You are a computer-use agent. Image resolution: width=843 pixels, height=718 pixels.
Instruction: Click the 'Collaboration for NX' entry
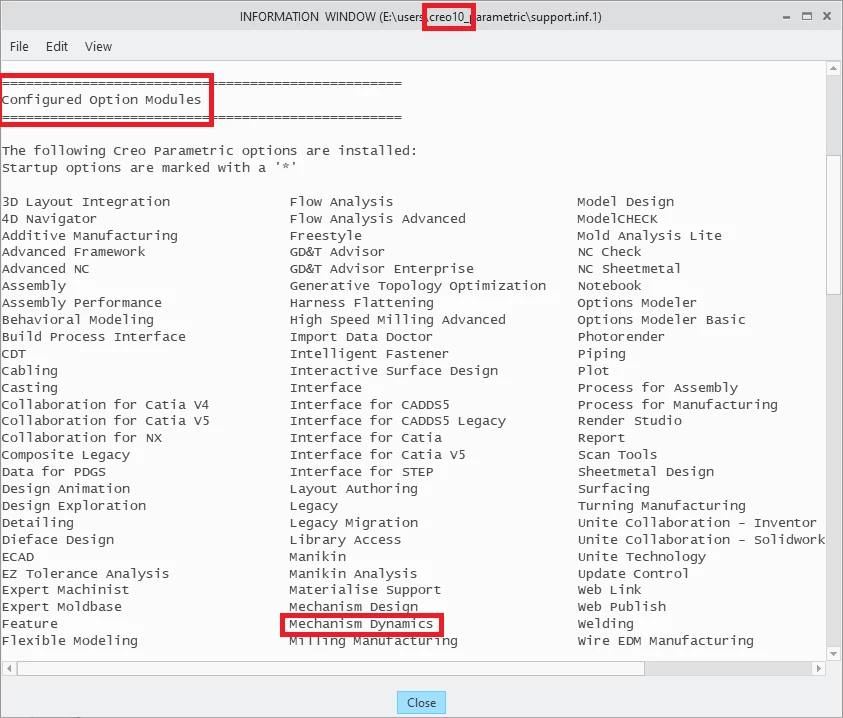click(x=82, y=438)
